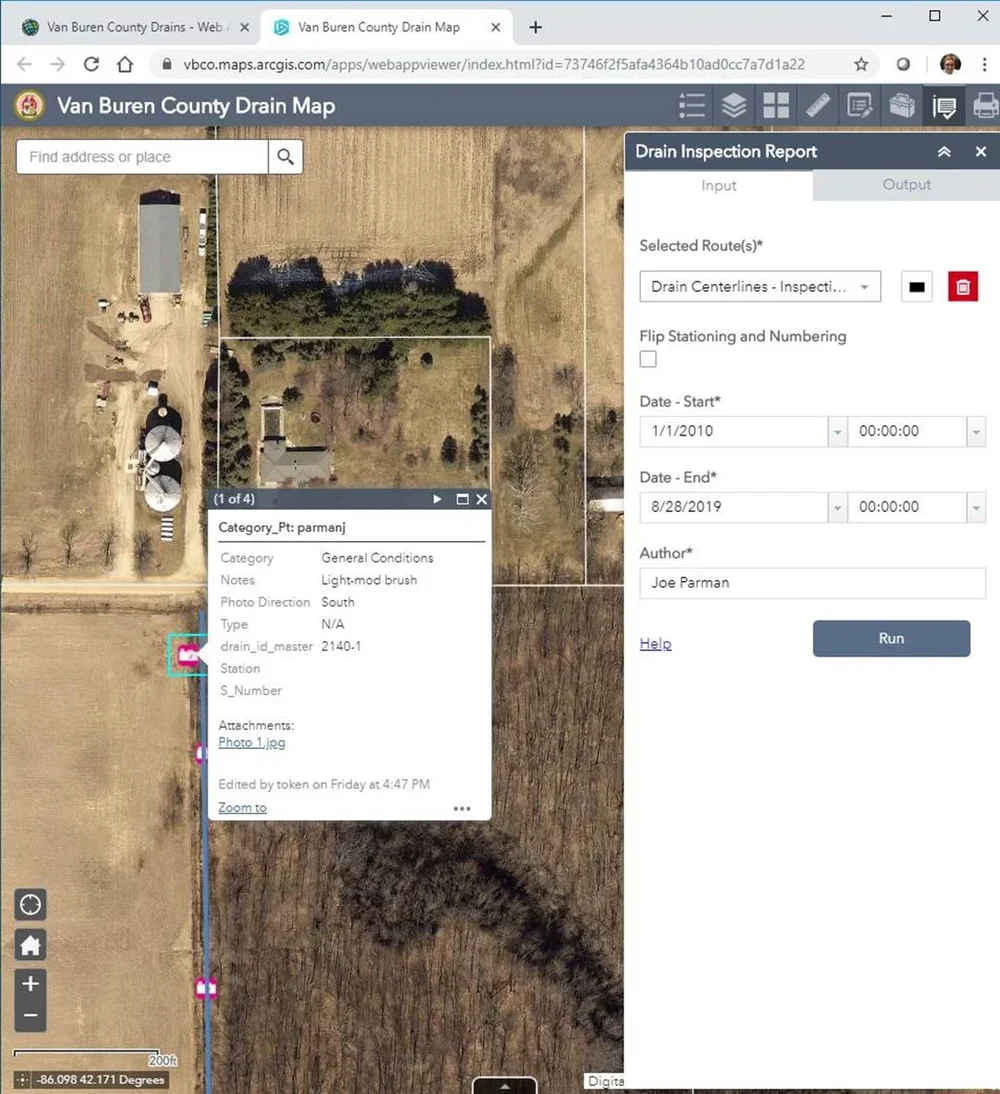This screenshot has width=1000, height=1094.
Task: Zoom in on the map
Action: [x=31, y=984]
